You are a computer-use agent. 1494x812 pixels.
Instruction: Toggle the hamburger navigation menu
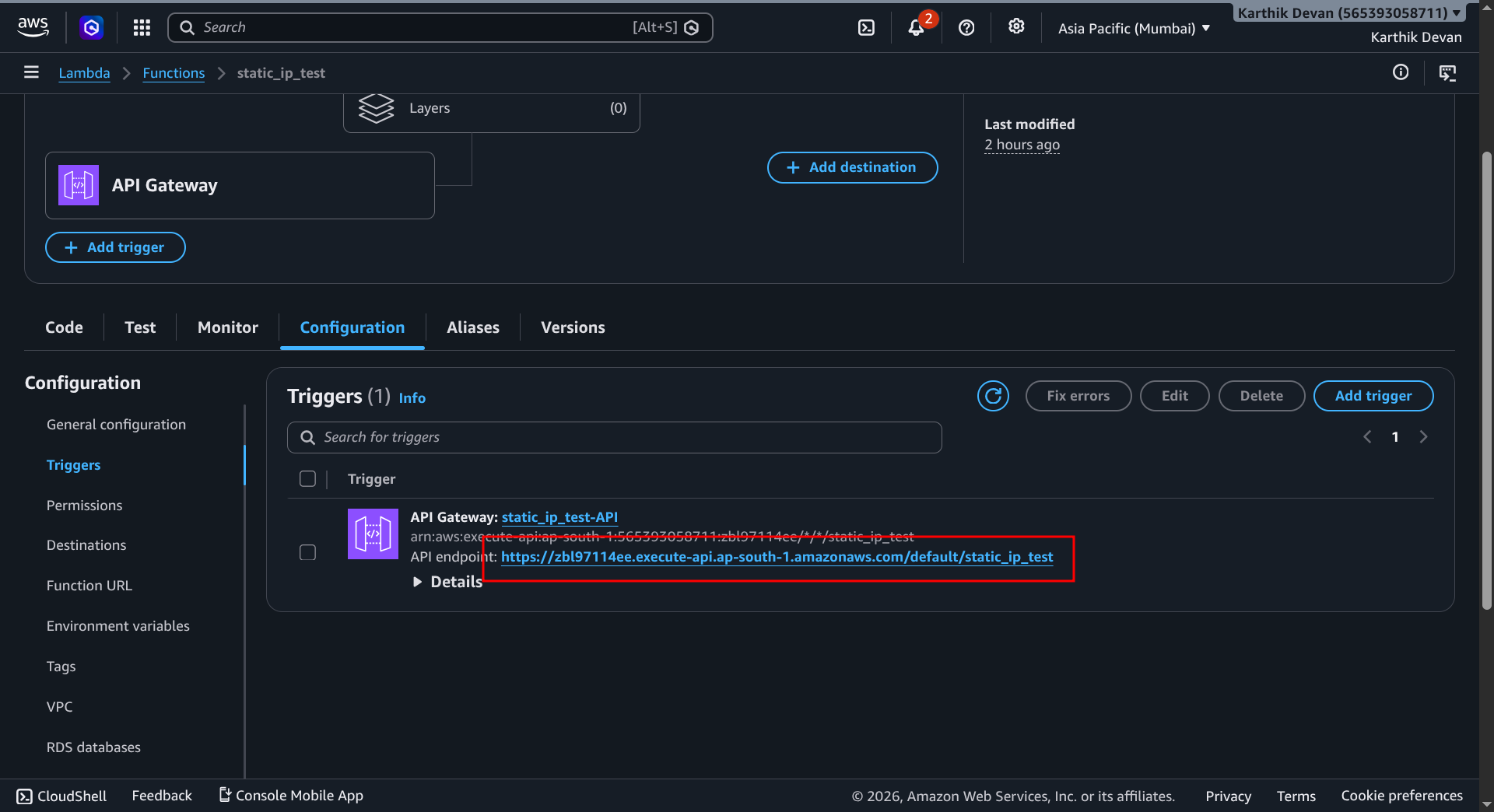click(x=31, y=72)
